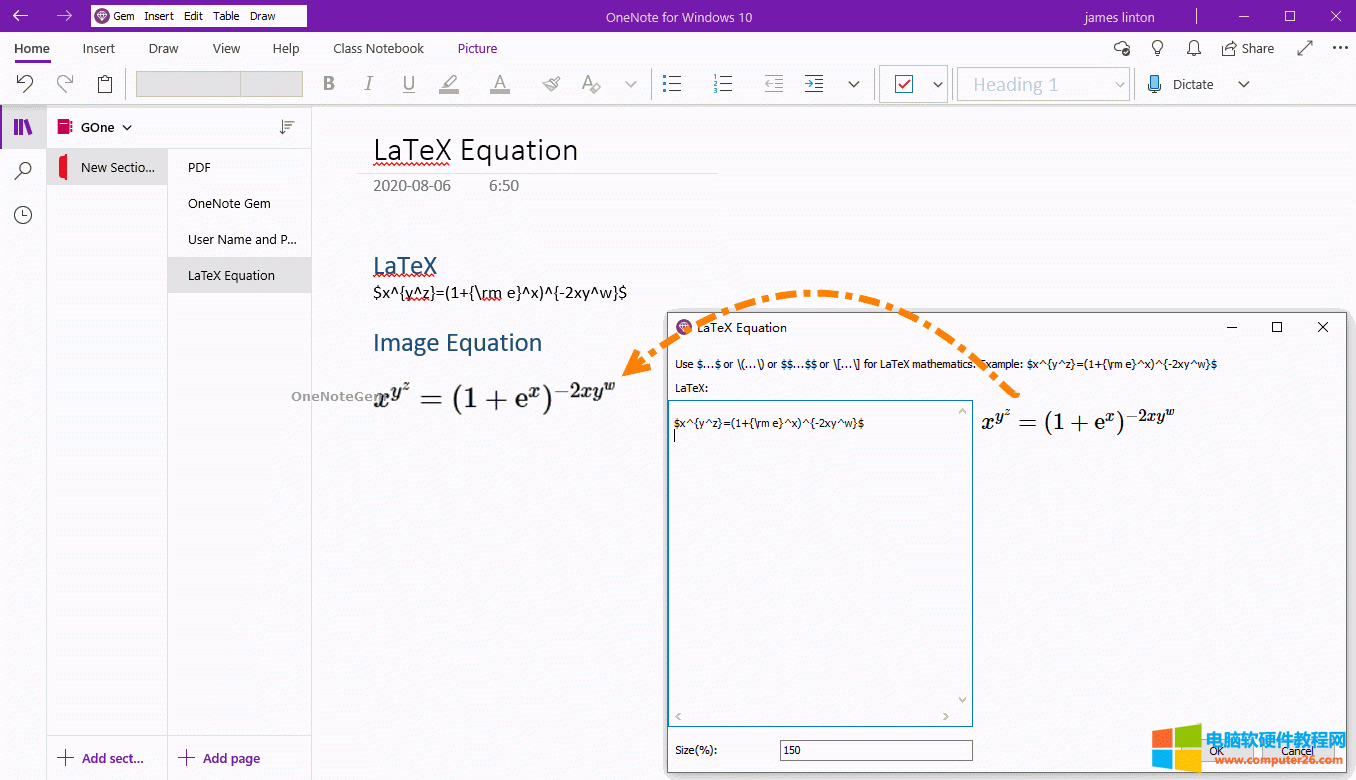Open the notifications bell icon
Screen dimensions: 1356x780
(x=1193, y=48)
